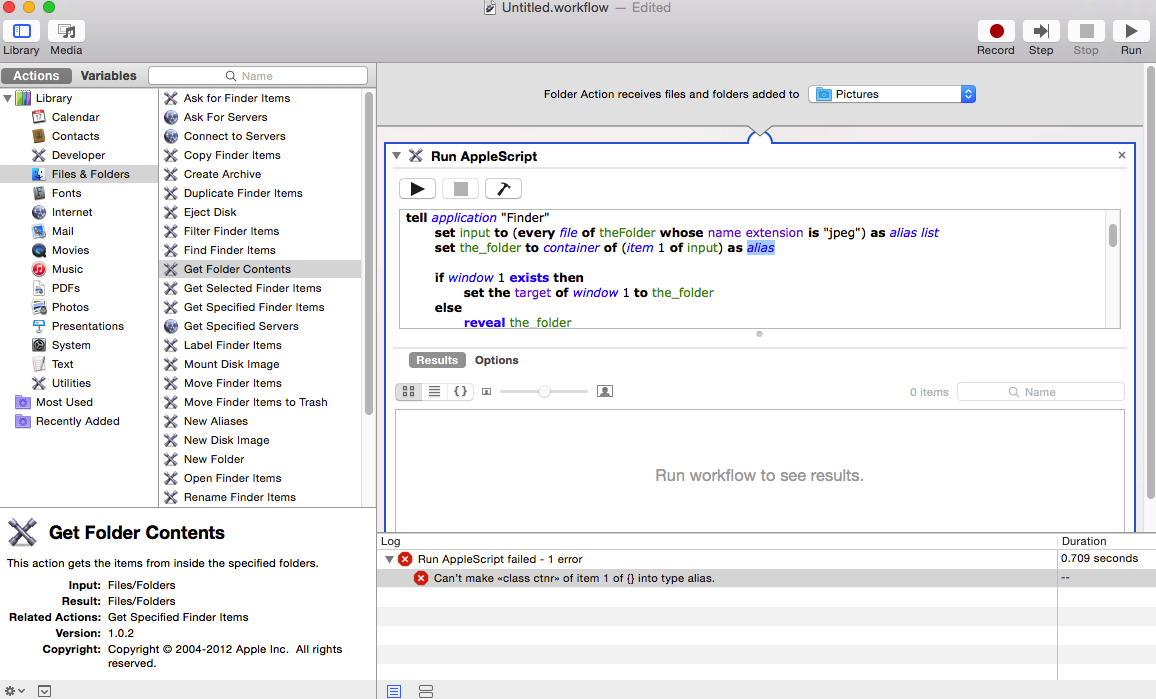Run the workflow with Run button
Viewport: 1156px width, 699px height.
click(x=1131, y=31)
